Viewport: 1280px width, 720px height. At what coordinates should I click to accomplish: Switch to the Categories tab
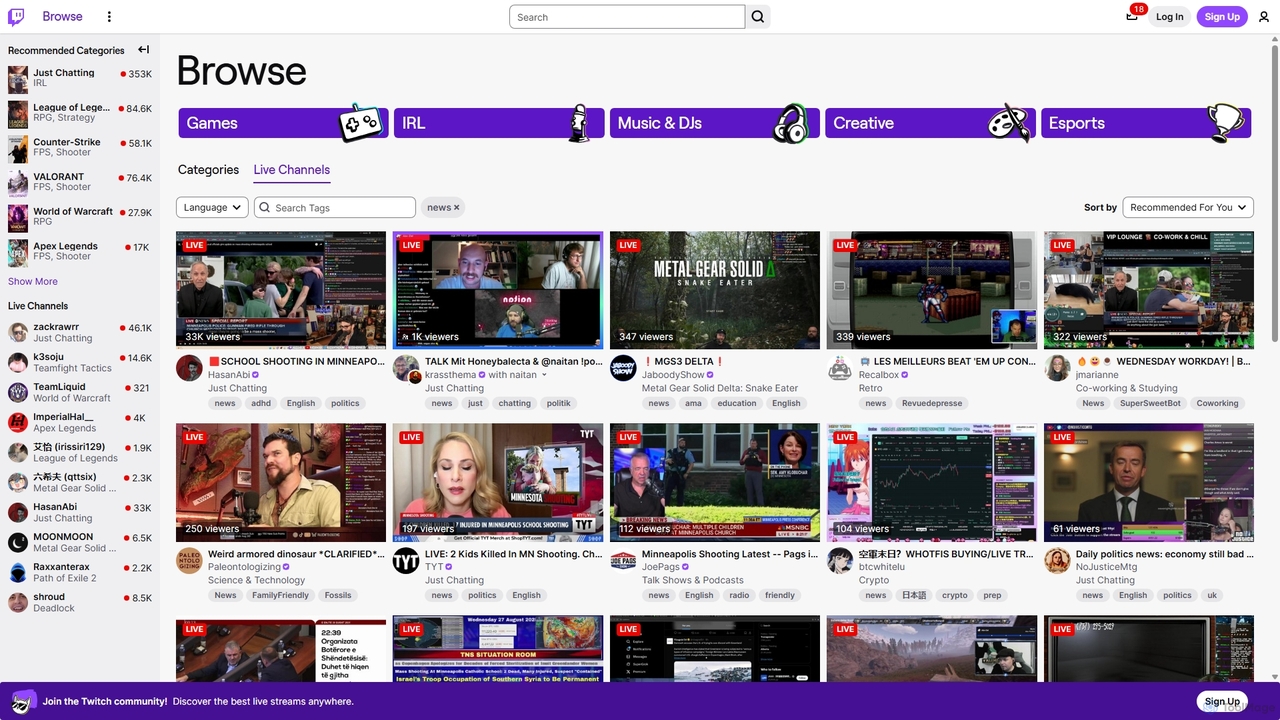[208, 169]
